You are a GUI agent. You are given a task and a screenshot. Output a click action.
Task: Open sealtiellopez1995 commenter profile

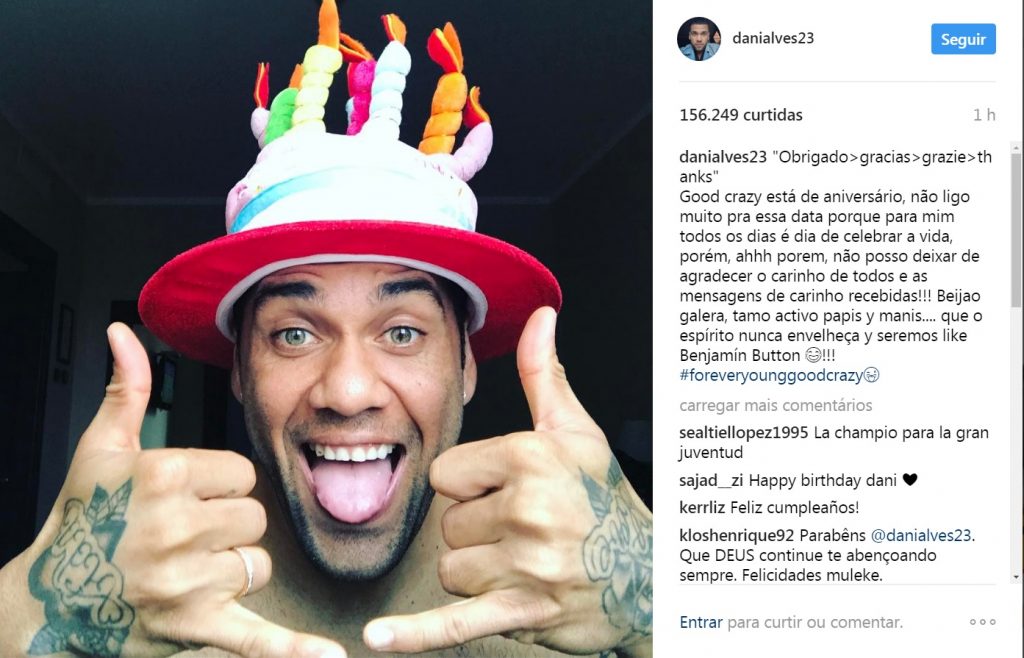(744, 433)
